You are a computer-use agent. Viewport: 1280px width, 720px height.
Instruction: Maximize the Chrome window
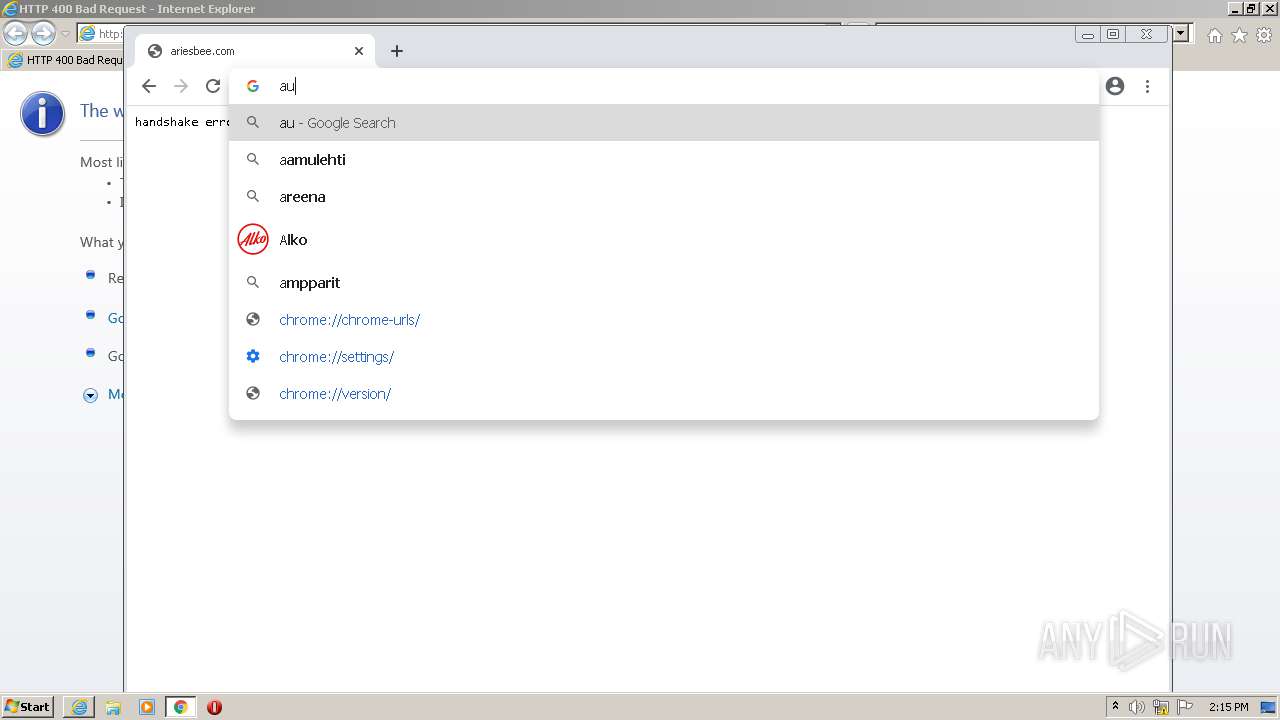point(1113,34)
